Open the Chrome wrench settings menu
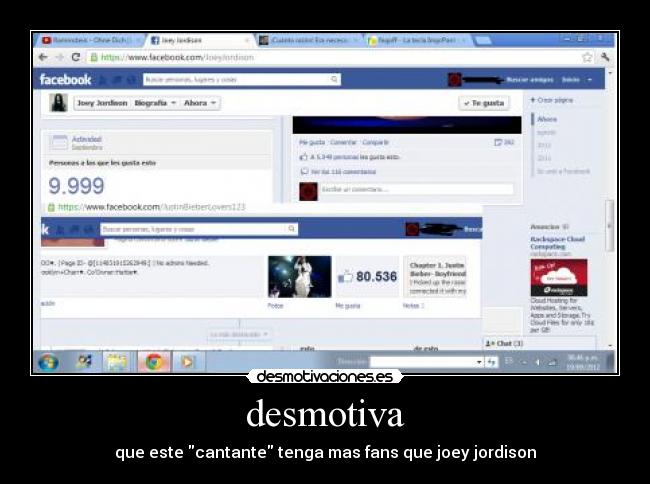 (x=604, y=57)
